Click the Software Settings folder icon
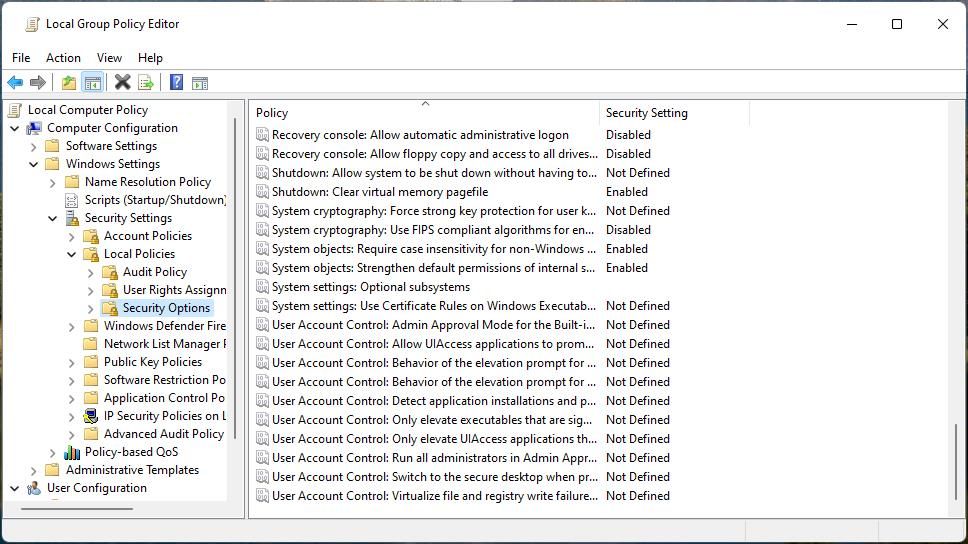The image size is (968, 544). coord(53,146)
